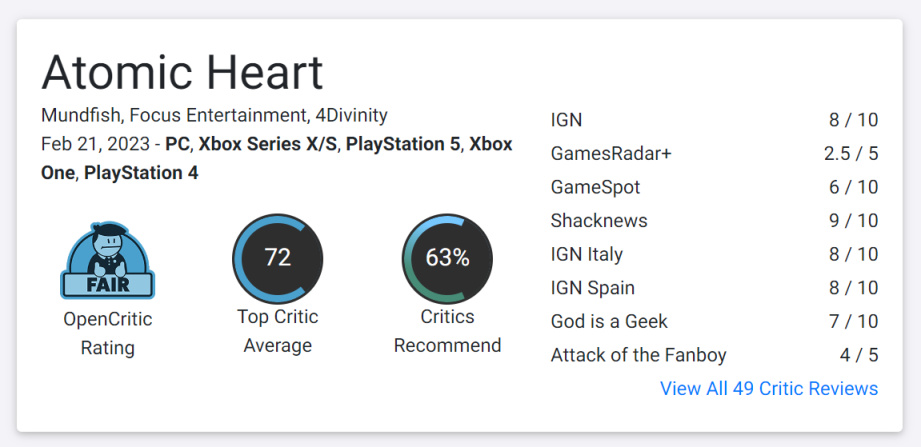Click the Shacknews 9 / 10 score

(x=853, y=221)
